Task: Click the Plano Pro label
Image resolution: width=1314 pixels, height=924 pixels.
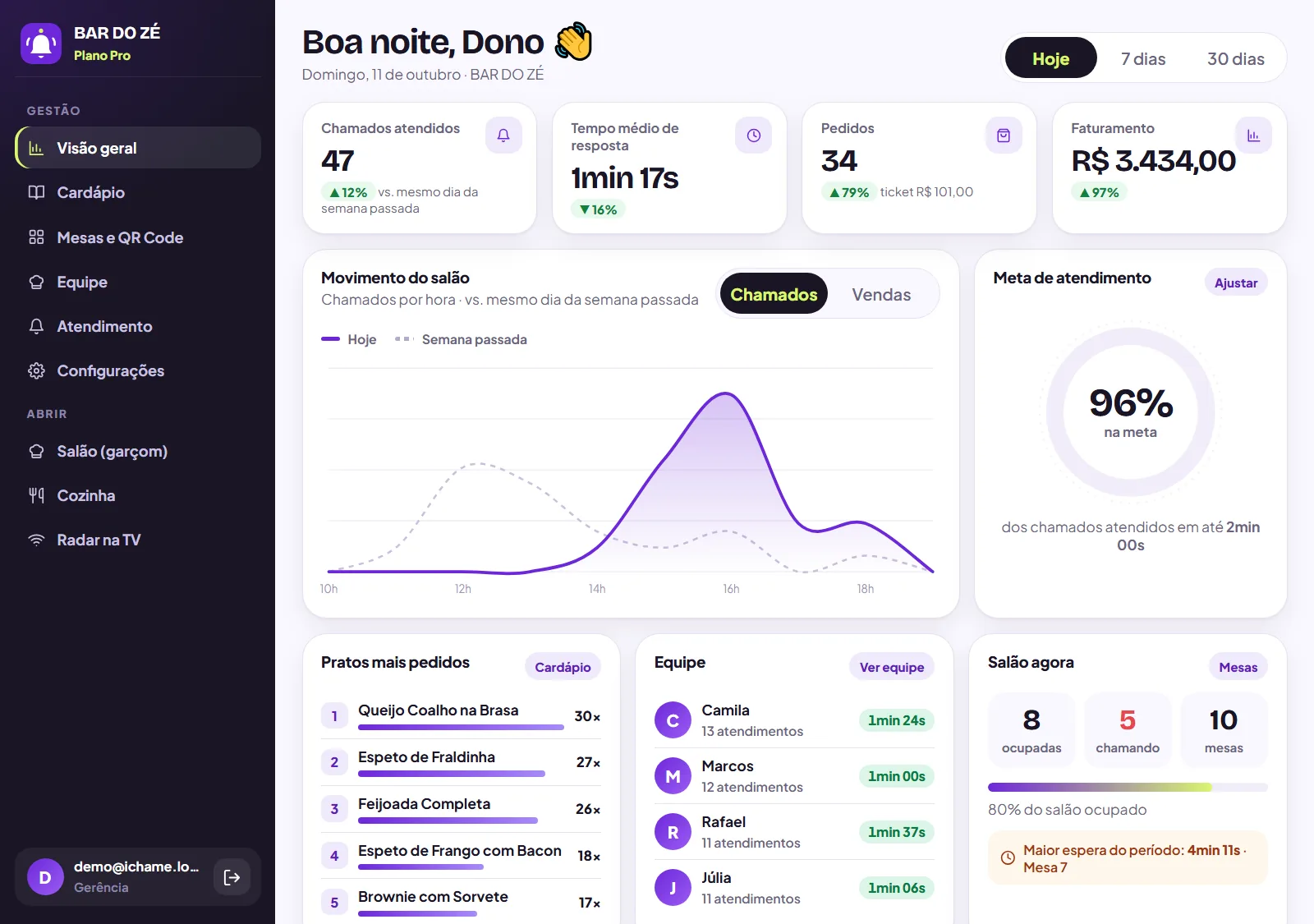Action: [x=102, y=55]
